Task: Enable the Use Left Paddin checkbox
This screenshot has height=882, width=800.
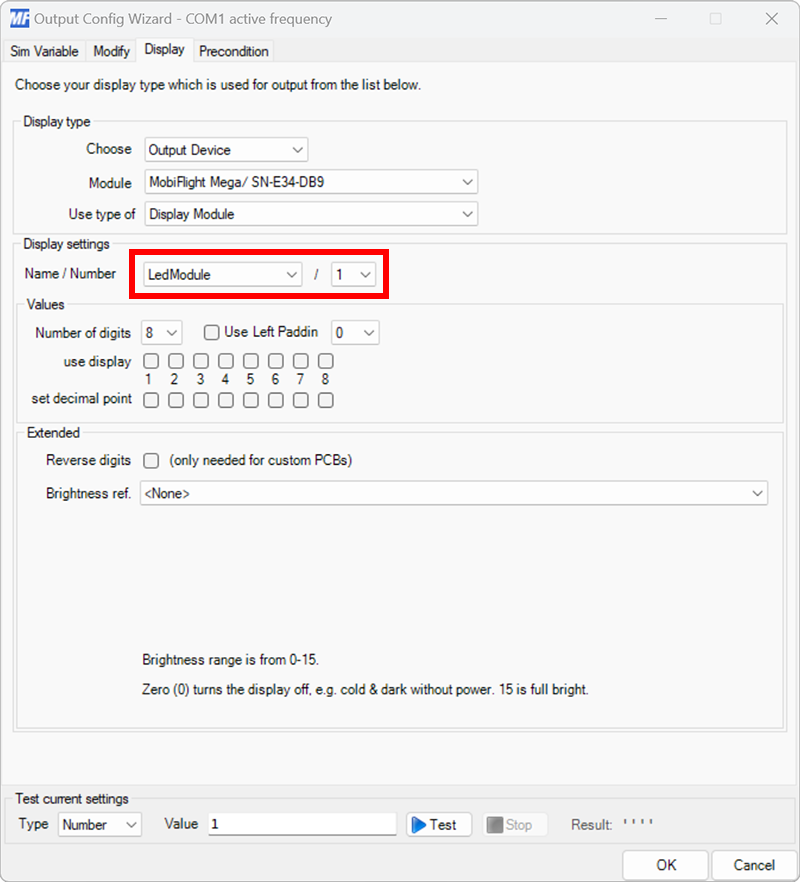Action: (212, 332)
